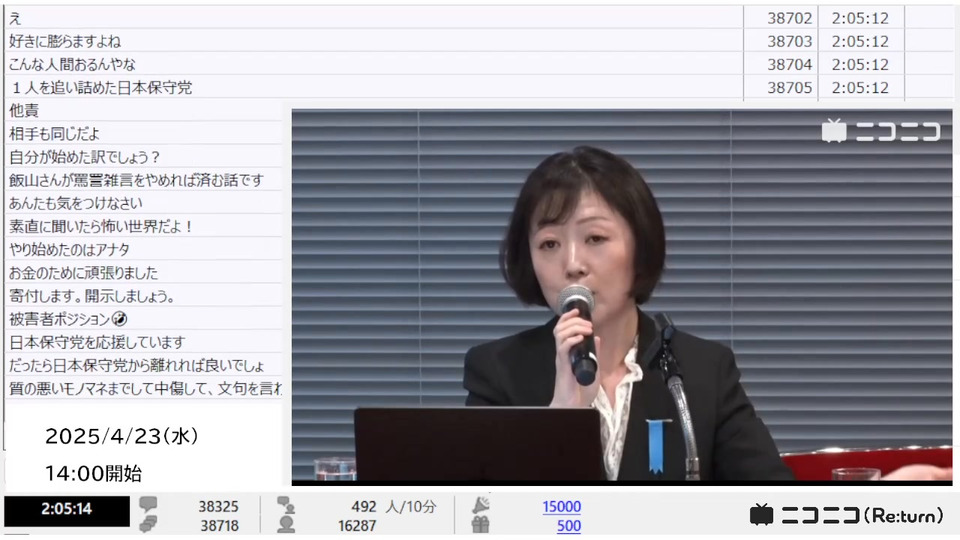Select comment beginning '飯山さんが罵詈雑言'
The height and width of the screenshot is (540, 960).
144,180
